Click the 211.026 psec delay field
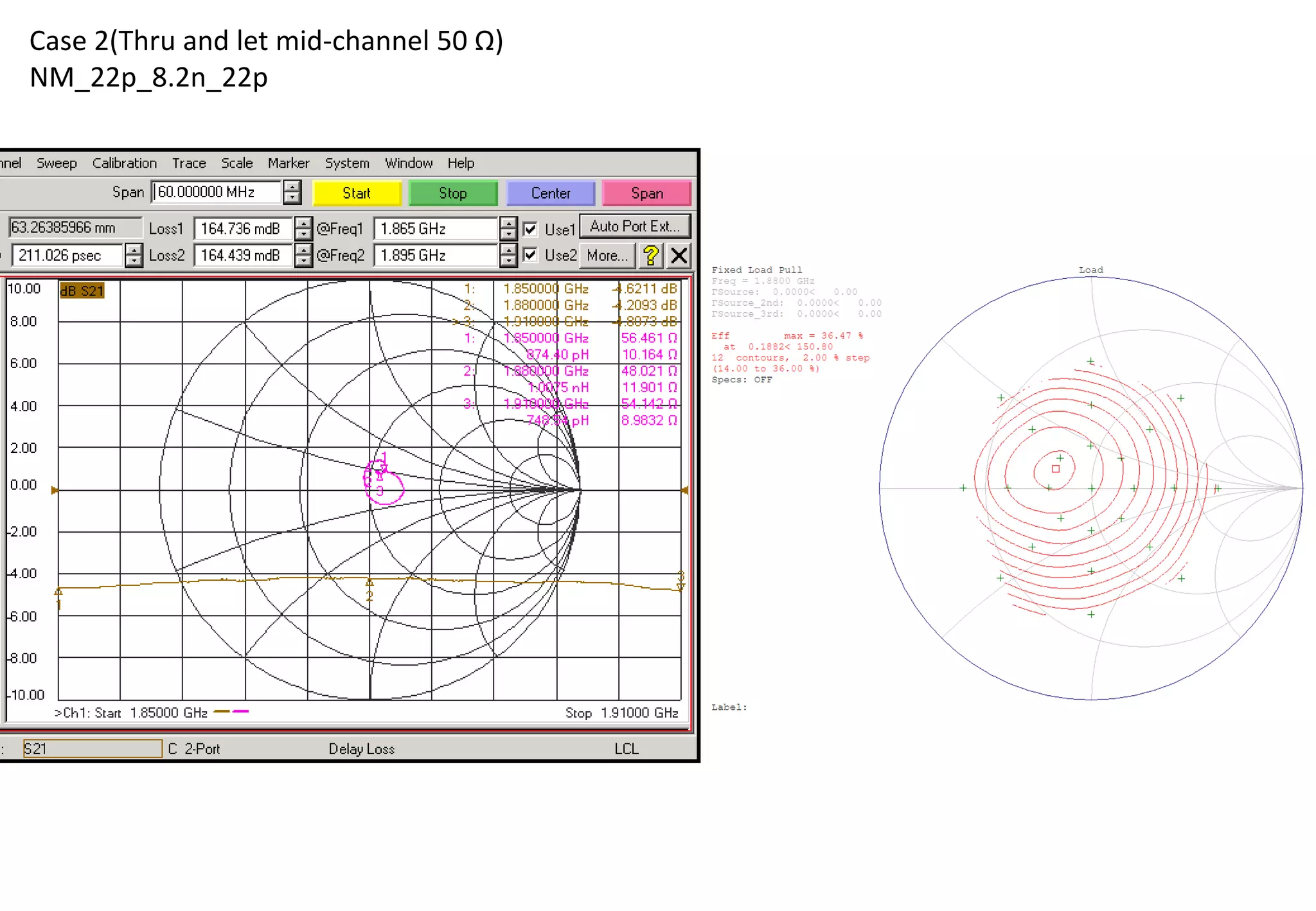The width and height of the screenshot is (1316, 911). 67,256
